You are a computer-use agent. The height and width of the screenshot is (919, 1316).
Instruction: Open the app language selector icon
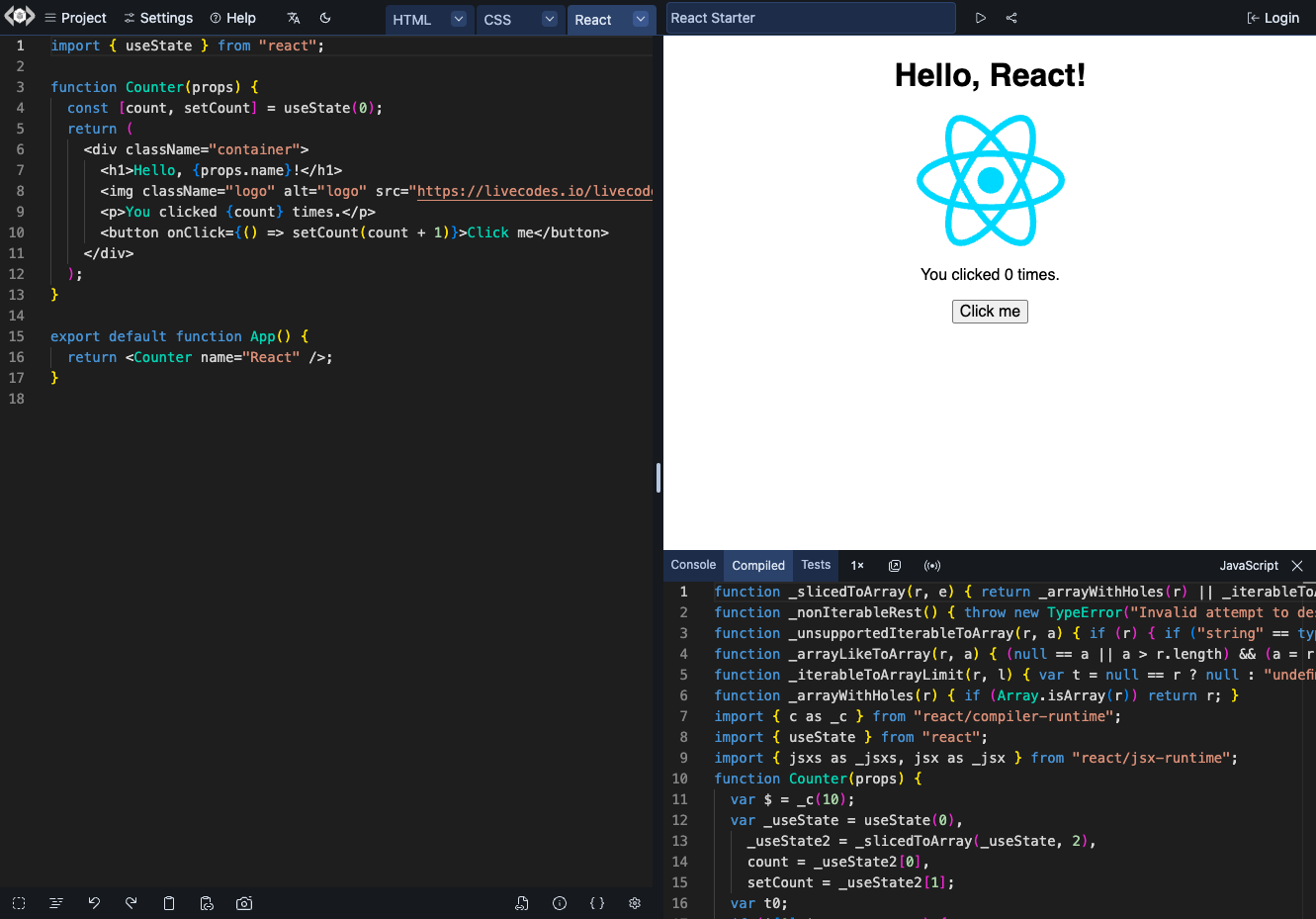click(294, 18)
